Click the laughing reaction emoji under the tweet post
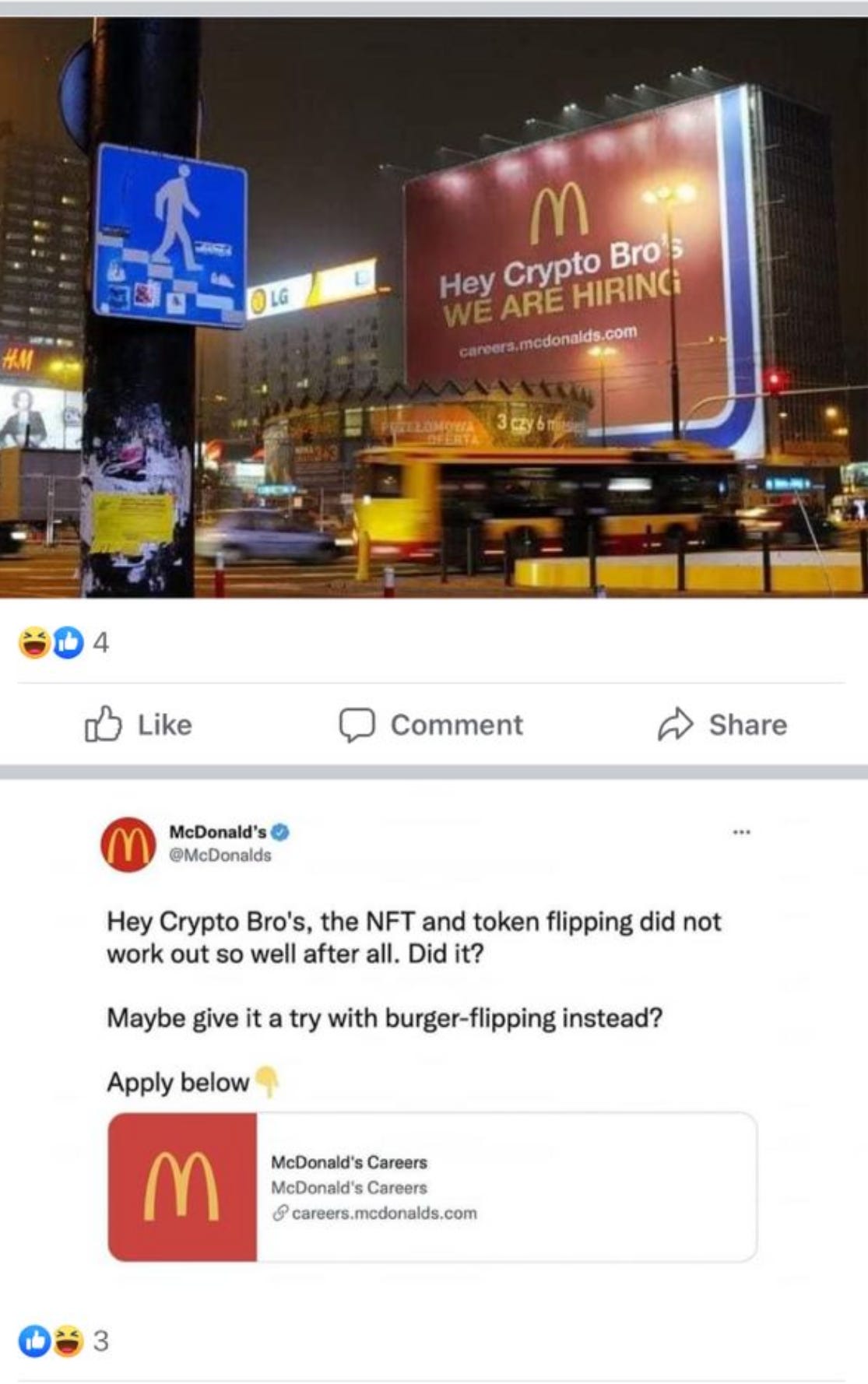The width and height of the screenshot is (868, 1384). pyautogui.click(x=68, y=1340)
